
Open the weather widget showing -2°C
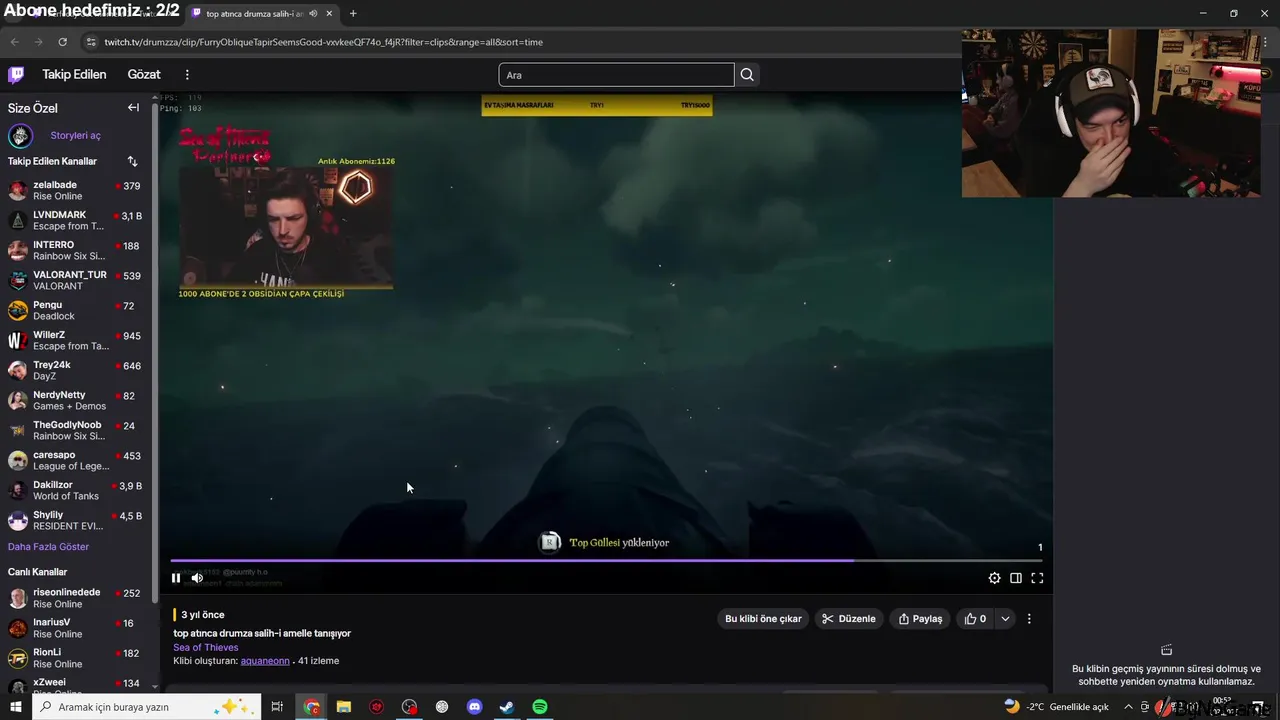click(x=1057, y=707)
